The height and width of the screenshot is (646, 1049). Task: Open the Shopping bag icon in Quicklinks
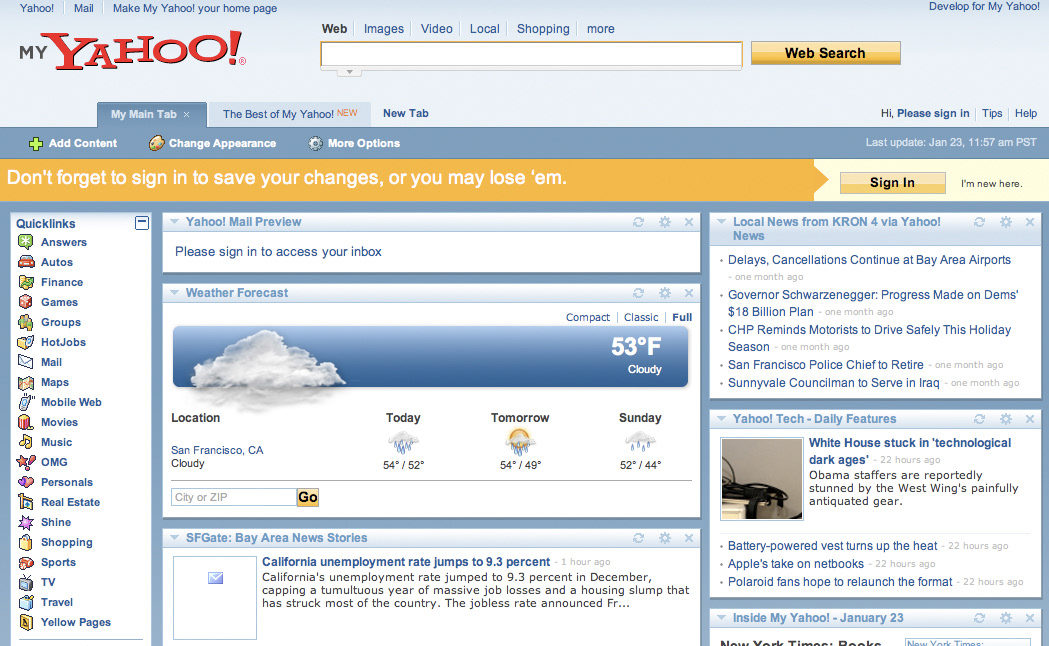25,542
